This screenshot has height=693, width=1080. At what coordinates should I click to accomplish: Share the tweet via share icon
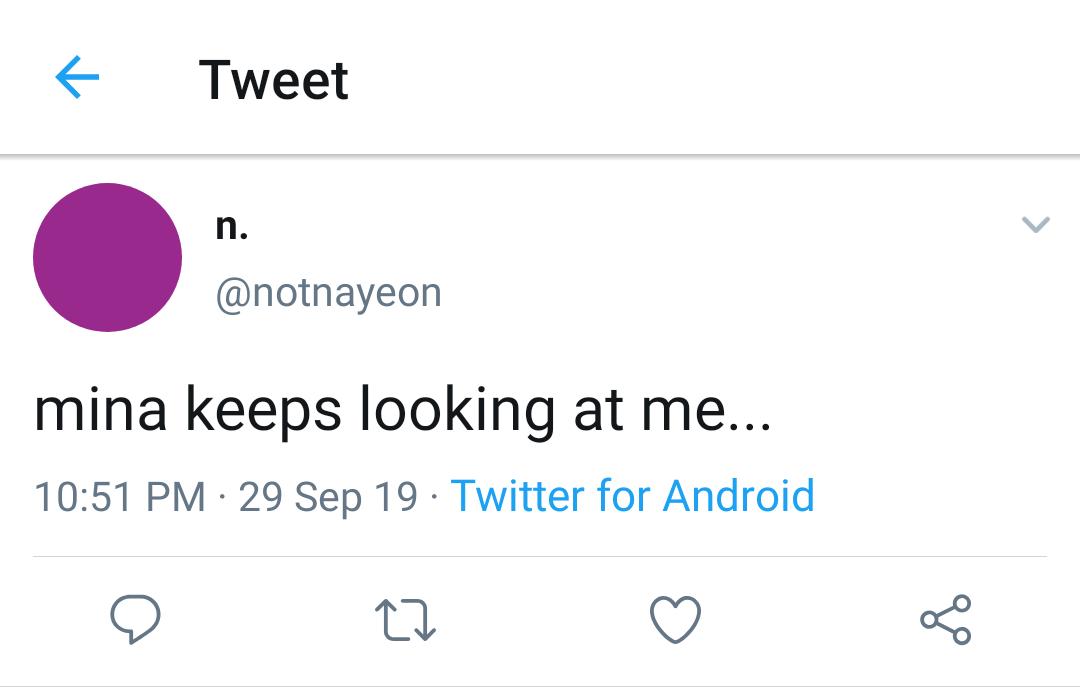pyautogui.click(x=945, y=619)
